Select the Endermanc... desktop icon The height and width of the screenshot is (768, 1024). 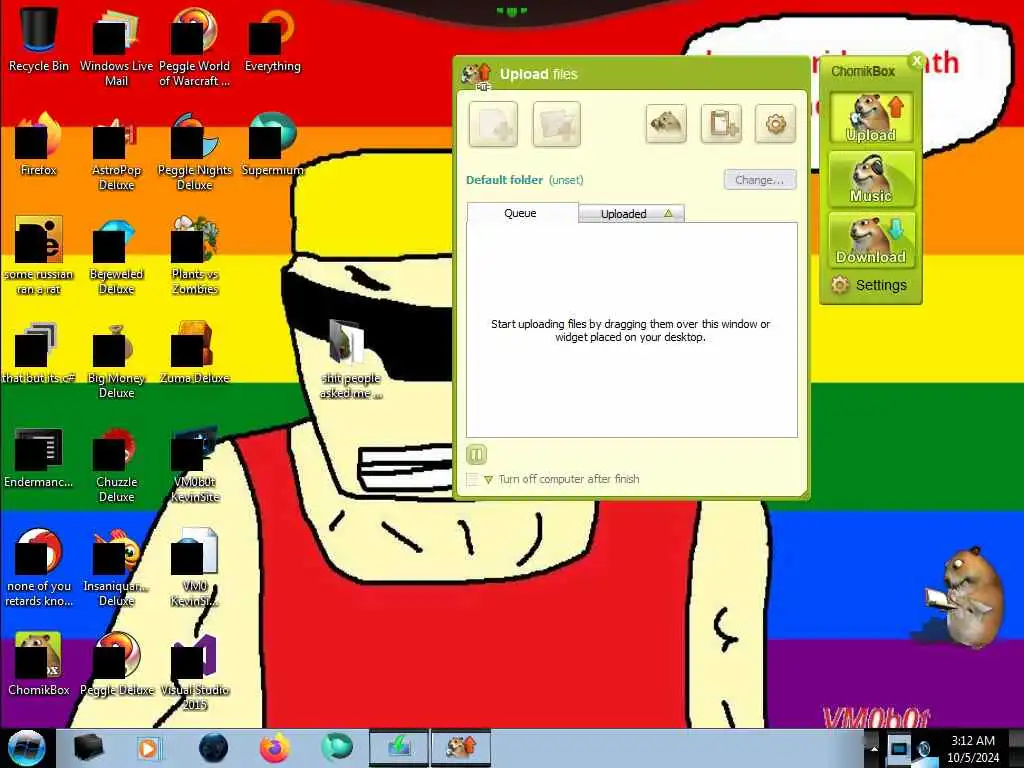tap(39, 456)
